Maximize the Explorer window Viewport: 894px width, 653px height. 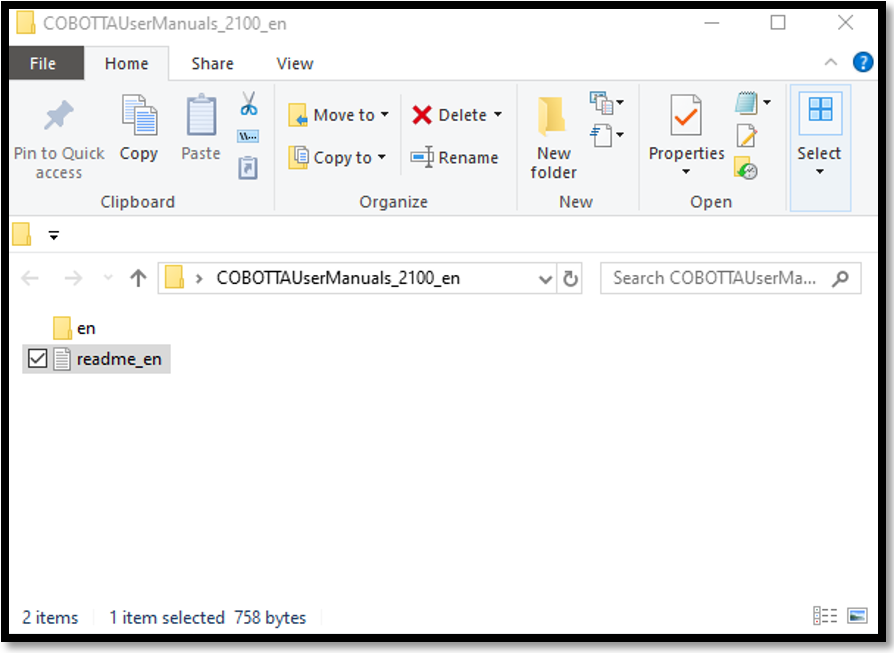778,23
